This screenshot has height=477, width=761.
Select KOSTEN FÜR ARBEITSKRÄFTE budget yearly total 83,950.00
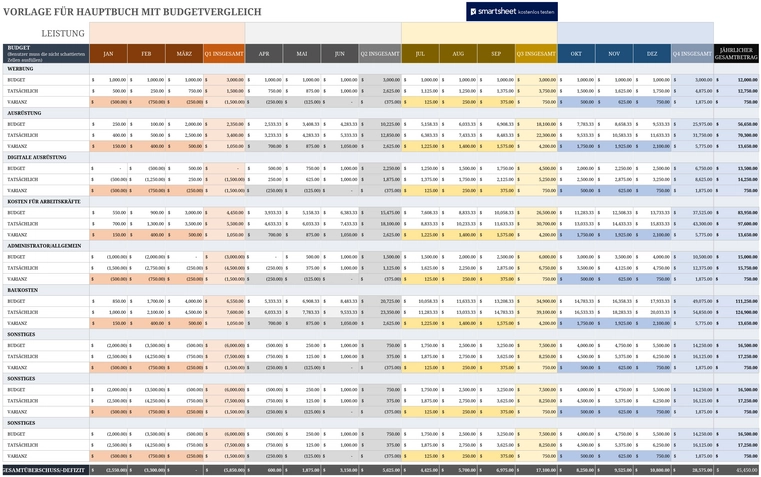pos(736,213)
